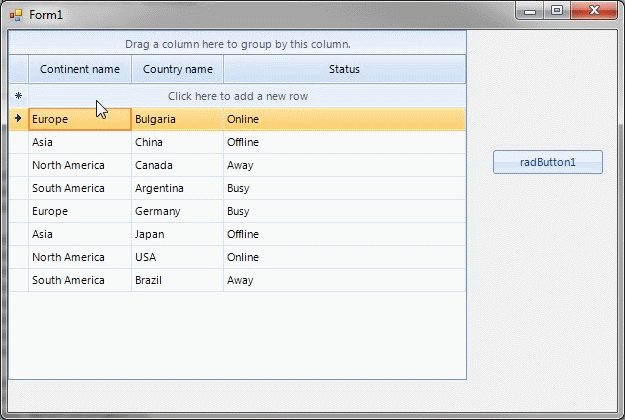The image size is (625, 420).
Task: Select the Bulgaria country cell
Action: click(177, 119)
